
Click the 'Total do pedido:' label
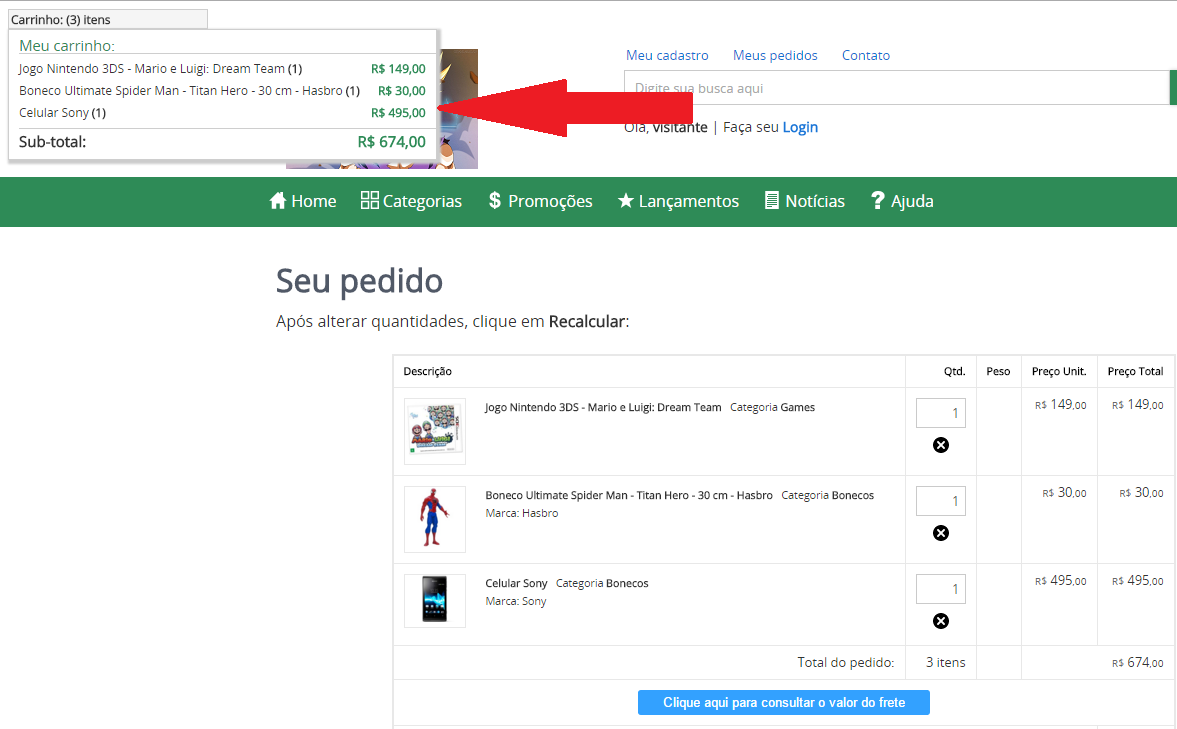846,662
